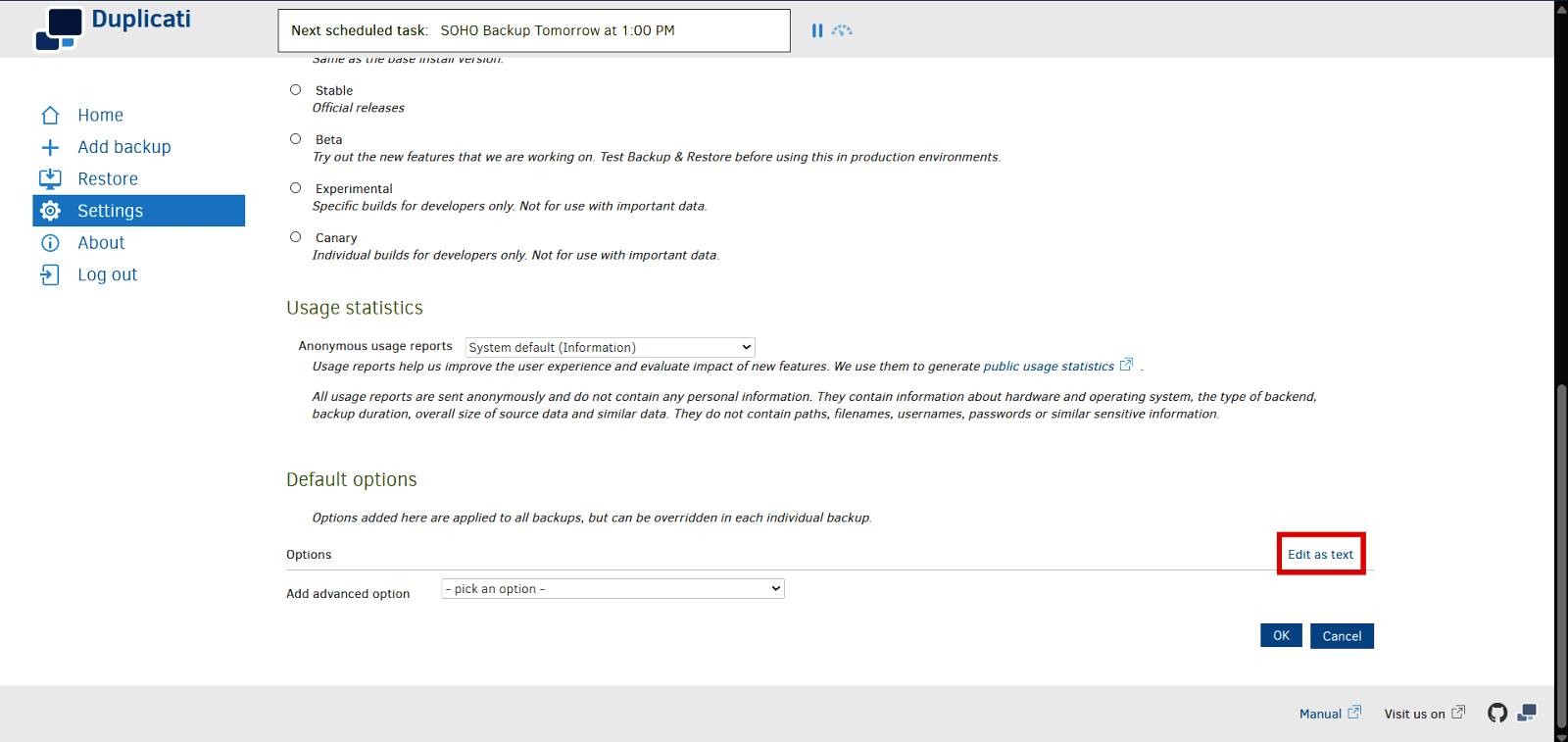Expand the Add advanced option dropdown

(612, 589)
